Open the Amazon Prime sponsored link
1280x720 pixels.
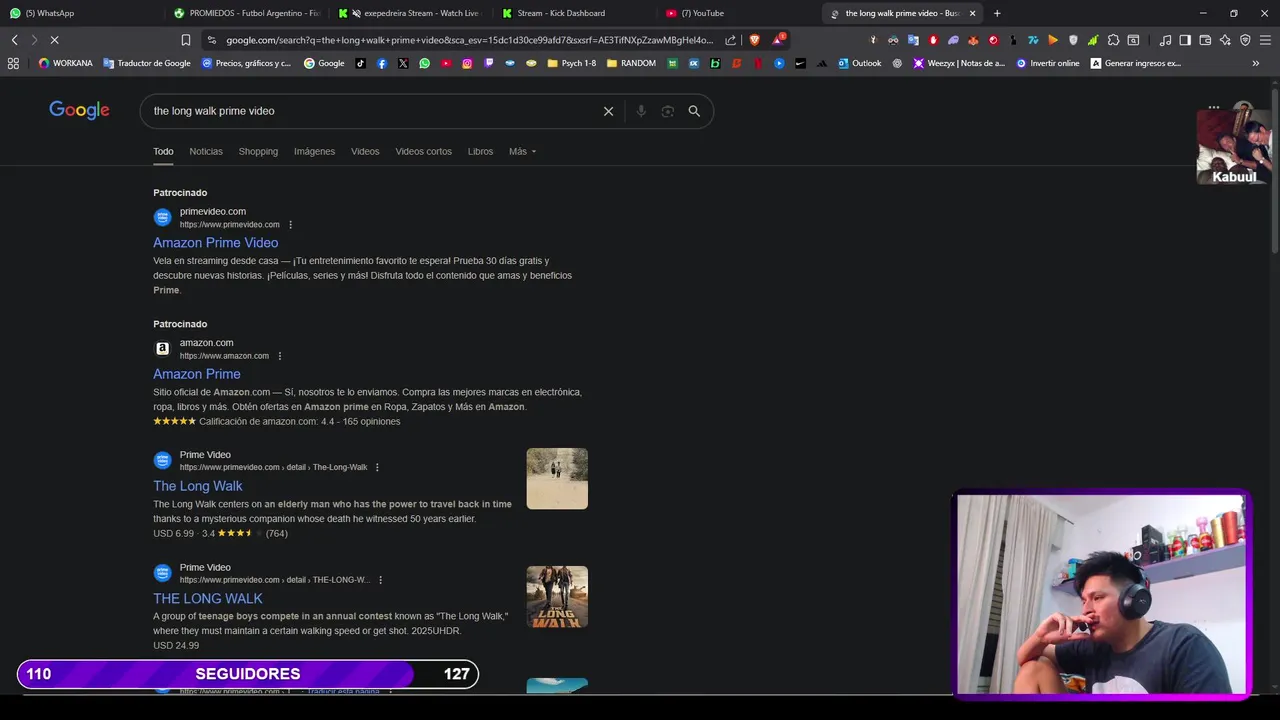(197, 374)
